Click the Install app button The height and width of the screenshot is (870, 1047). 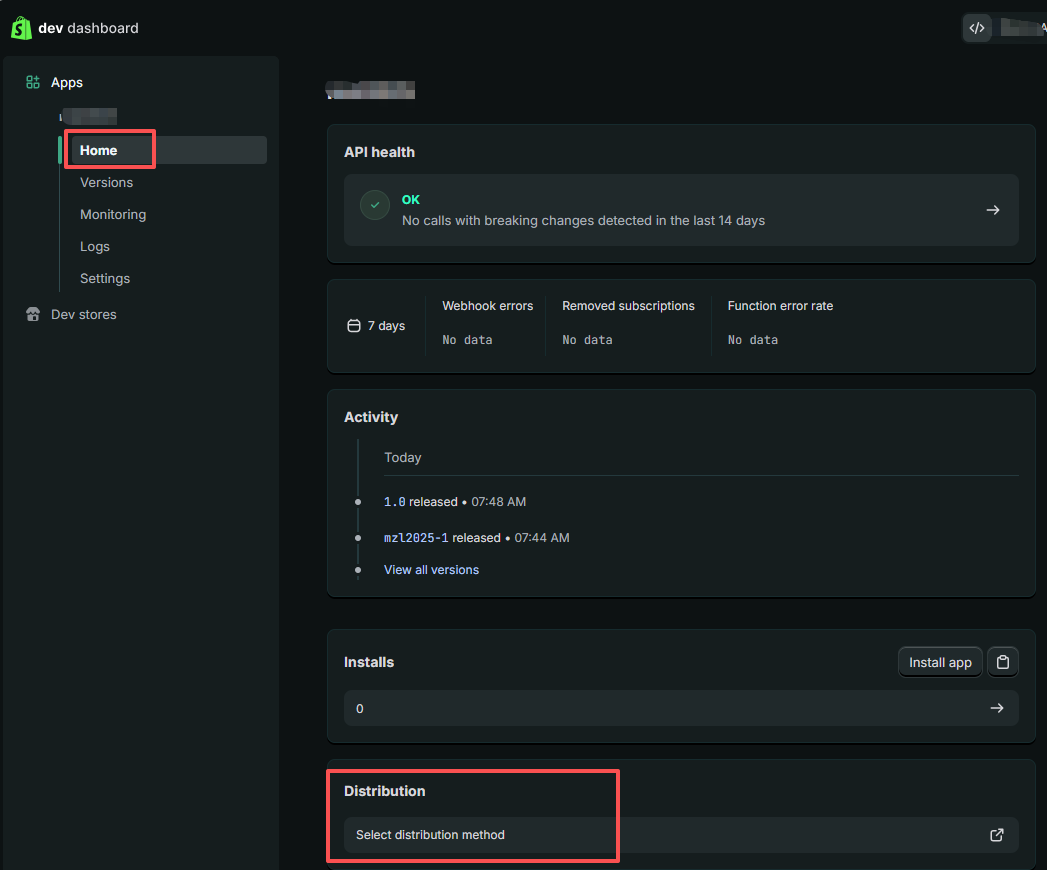point(939,662)
